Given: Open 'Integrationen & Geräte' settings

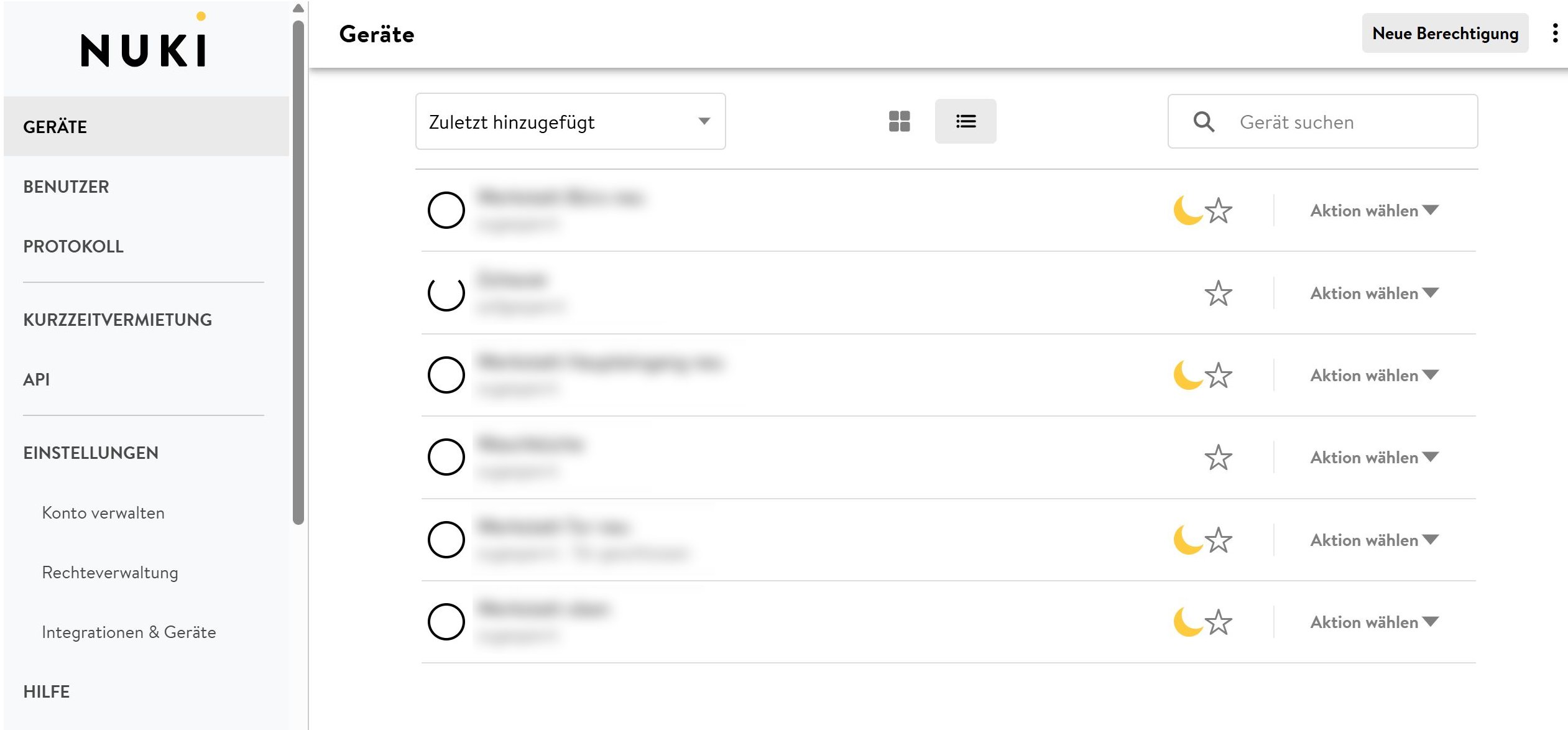Looking at the screenshot, I should click(x=129, y=632).
